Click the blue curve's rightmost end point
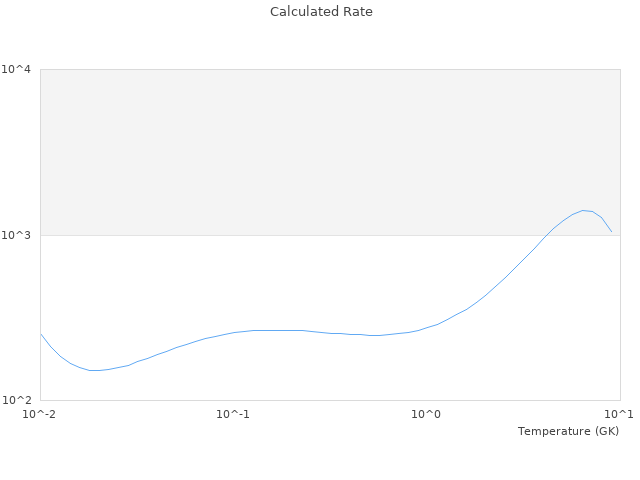Image resolution: width=640 pixels, height=480 pixels. (611, 231)
